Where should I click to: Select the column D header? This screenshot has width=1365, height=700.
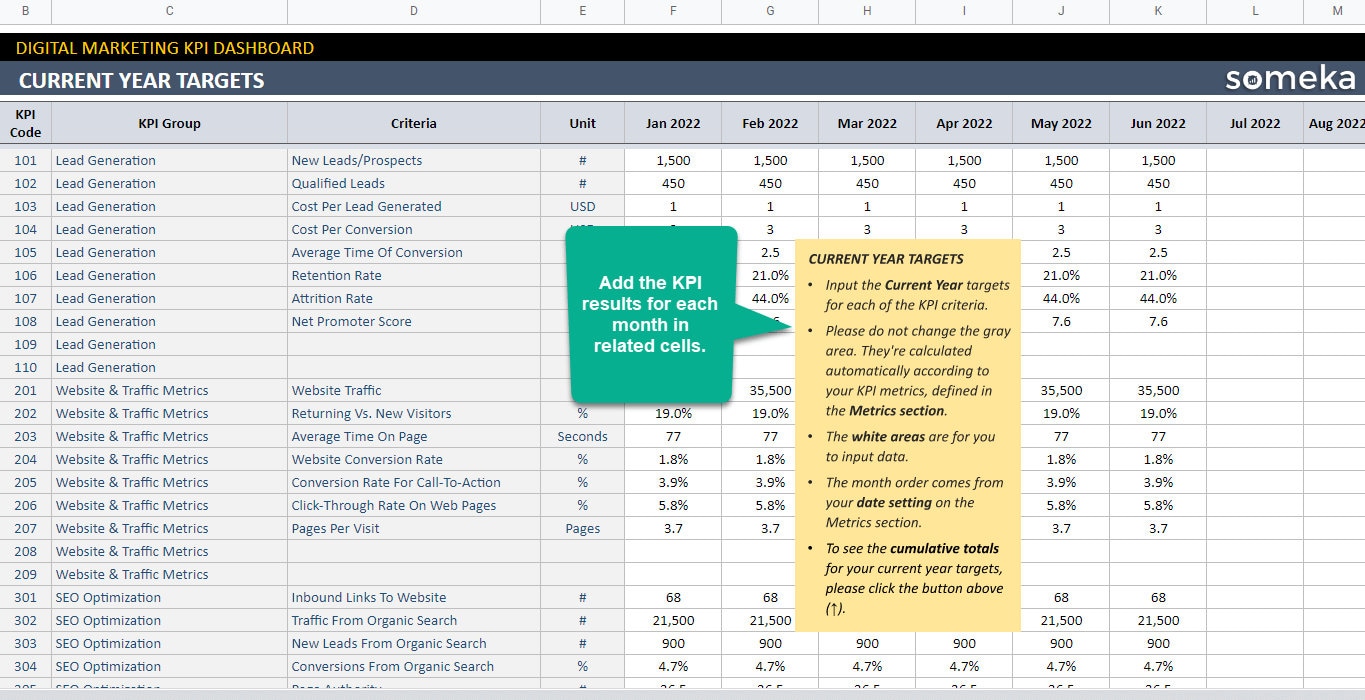click(x=413, y=11)
